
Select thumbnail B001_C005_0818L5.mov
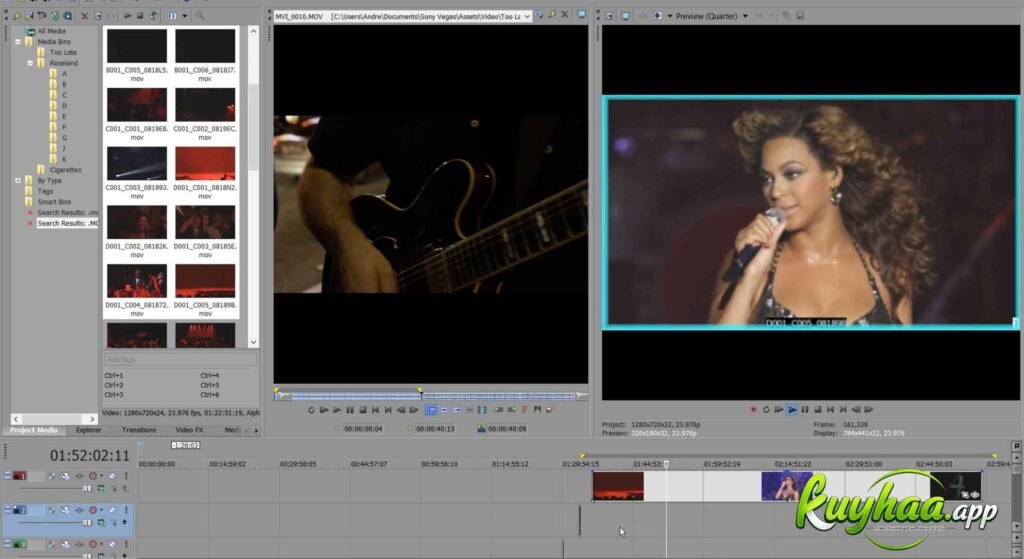(x=136, y=46)
